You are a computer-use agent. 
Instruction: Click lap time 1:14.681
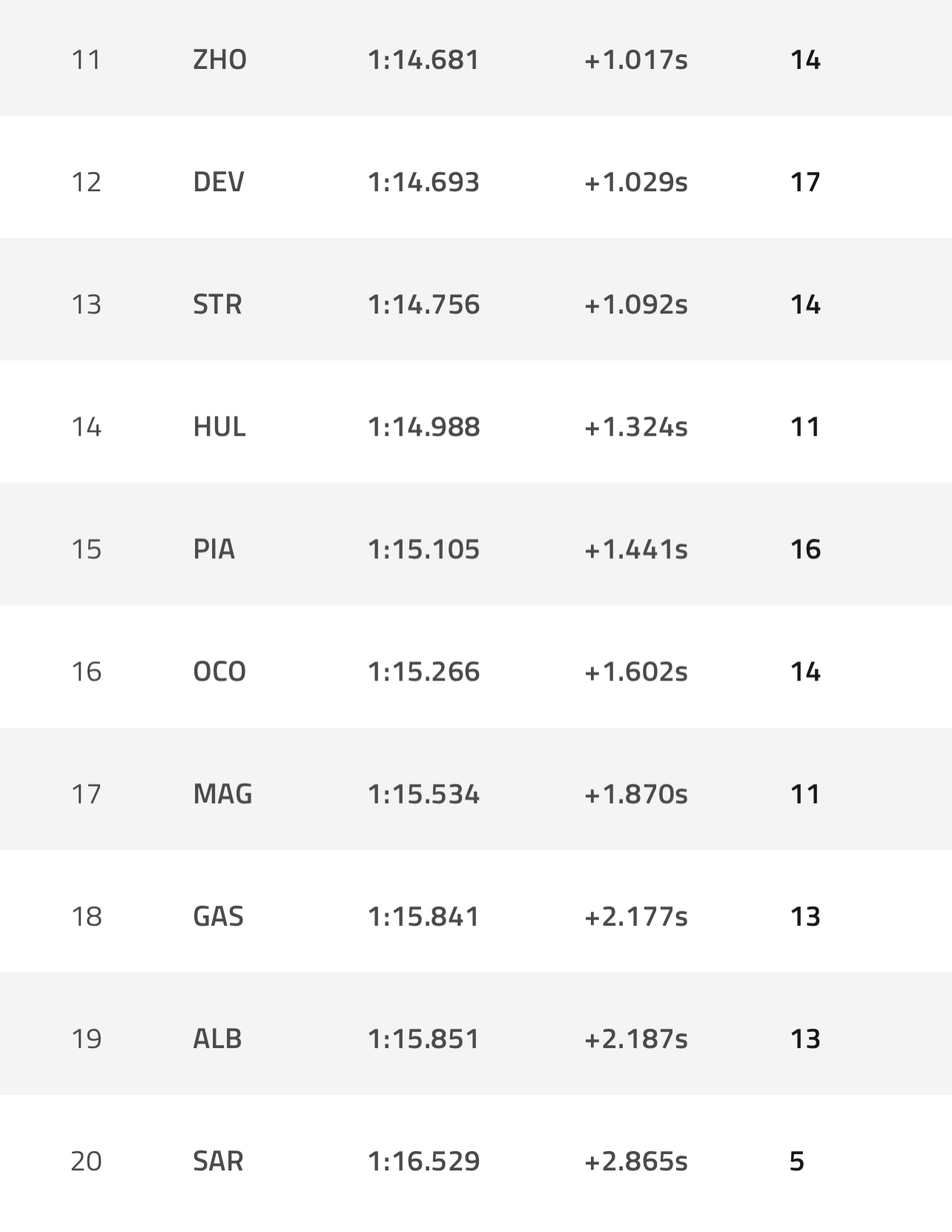(423, 59)
